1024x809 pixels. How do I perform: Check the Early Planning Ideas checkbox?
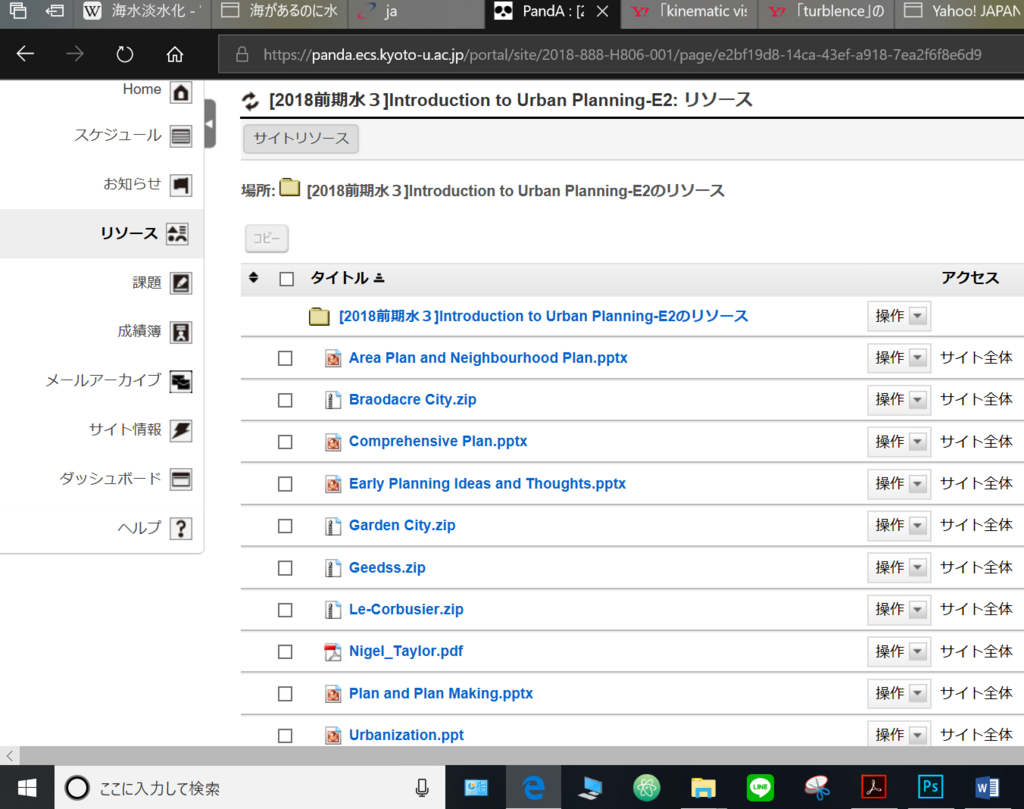(x=285, y=484)
